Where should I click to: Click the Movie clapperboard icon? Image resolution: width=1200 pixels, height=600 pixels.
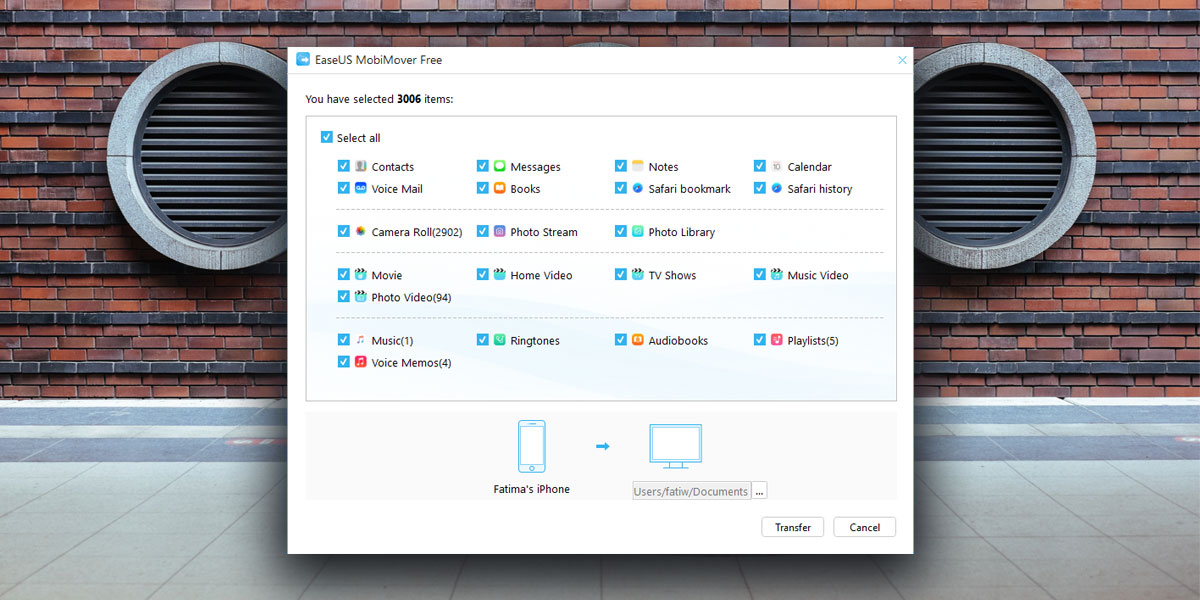click(x=360, y=274)
